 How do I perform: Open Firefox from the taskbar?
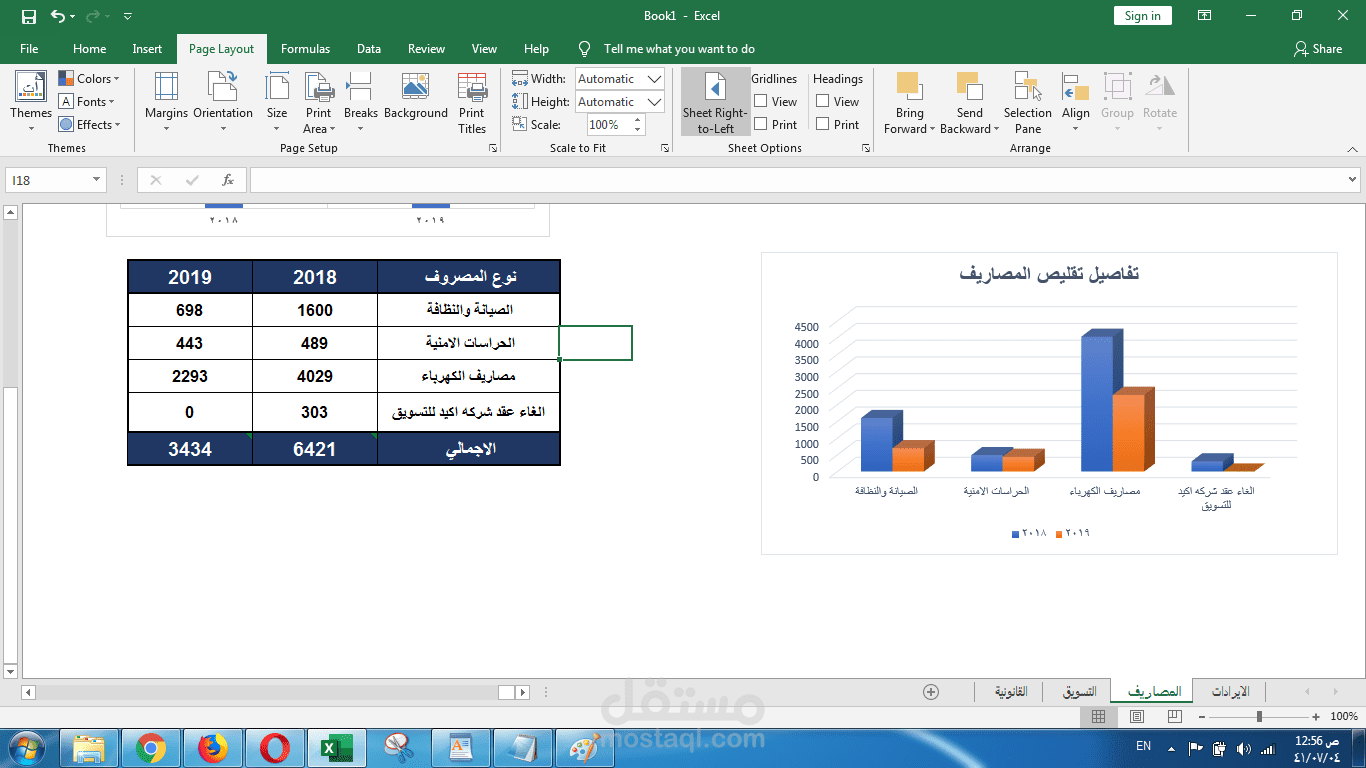[x=213, y=747]
